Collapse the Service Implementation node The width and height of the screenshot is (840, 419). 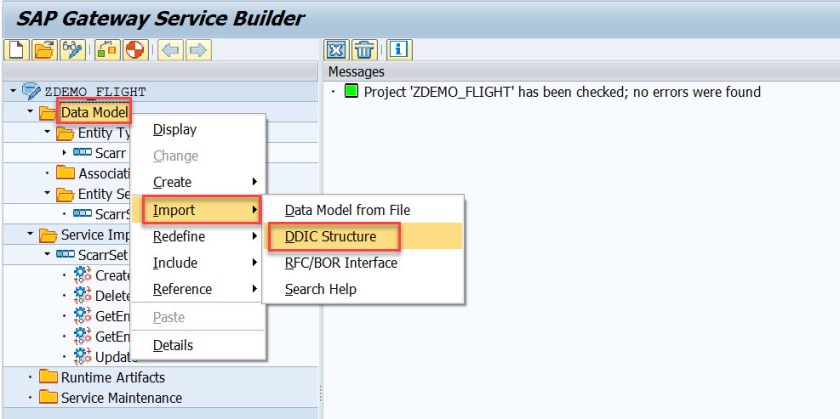click(x=31, y=235)
